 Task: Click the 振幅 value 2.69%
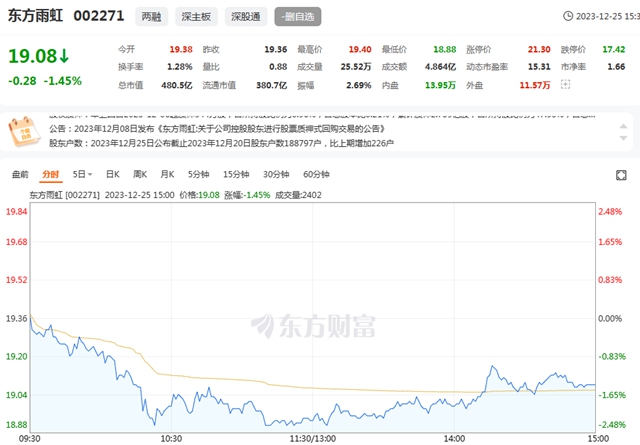coord(359,85)
